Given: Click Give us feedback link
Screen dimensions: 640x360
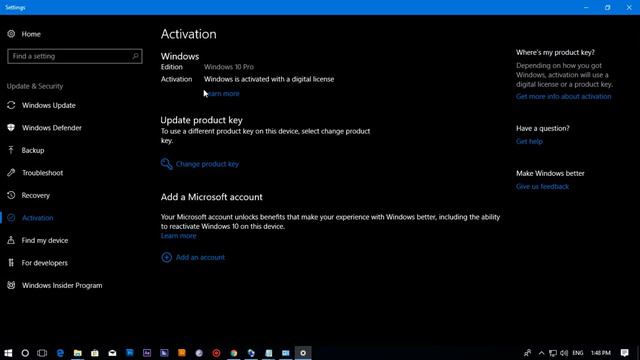Looking at the screenshot, I should pyautogui.click(x=542, y=187).
